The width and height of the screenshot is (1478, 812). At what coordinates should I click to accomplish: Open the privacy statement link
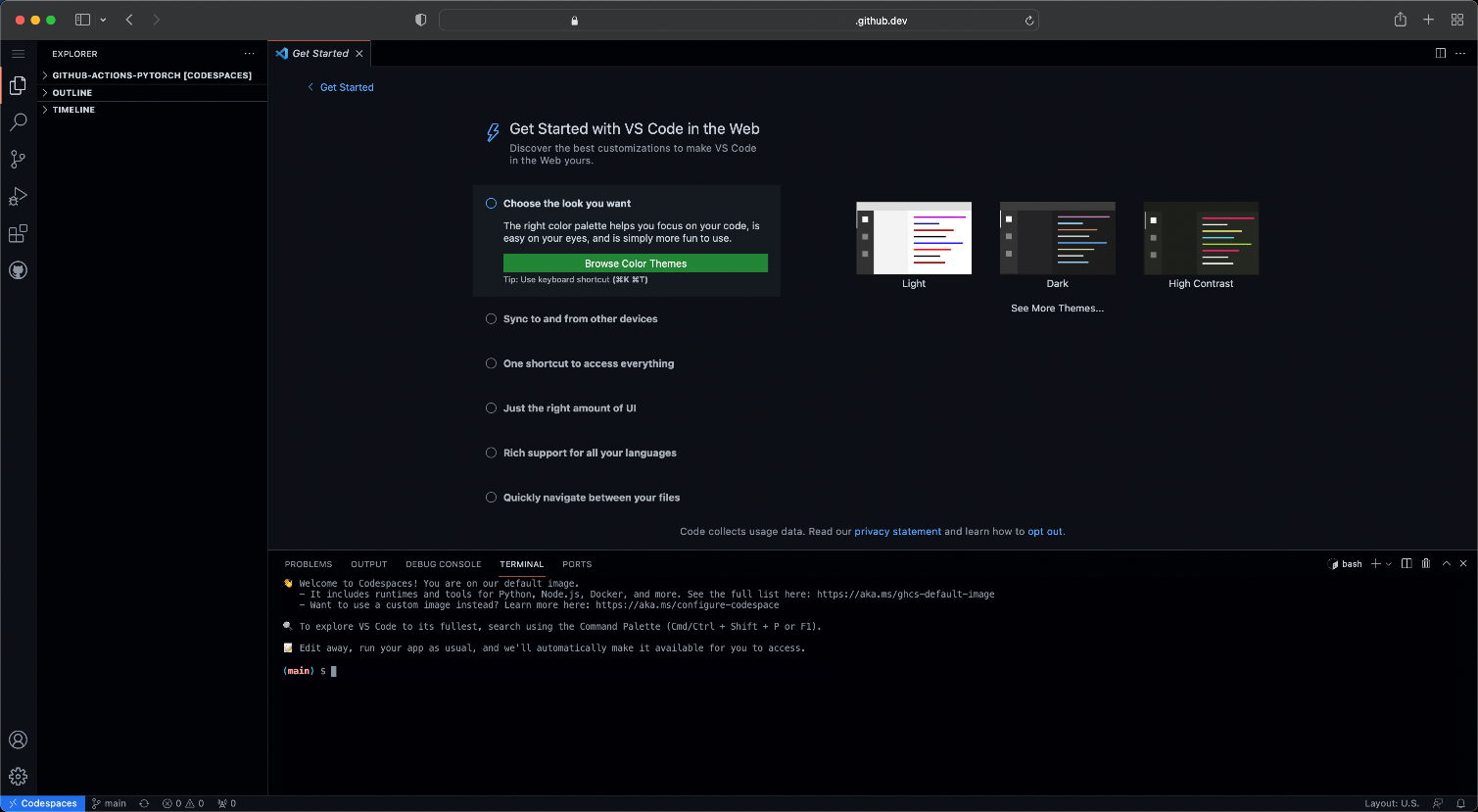pos(897,532)
